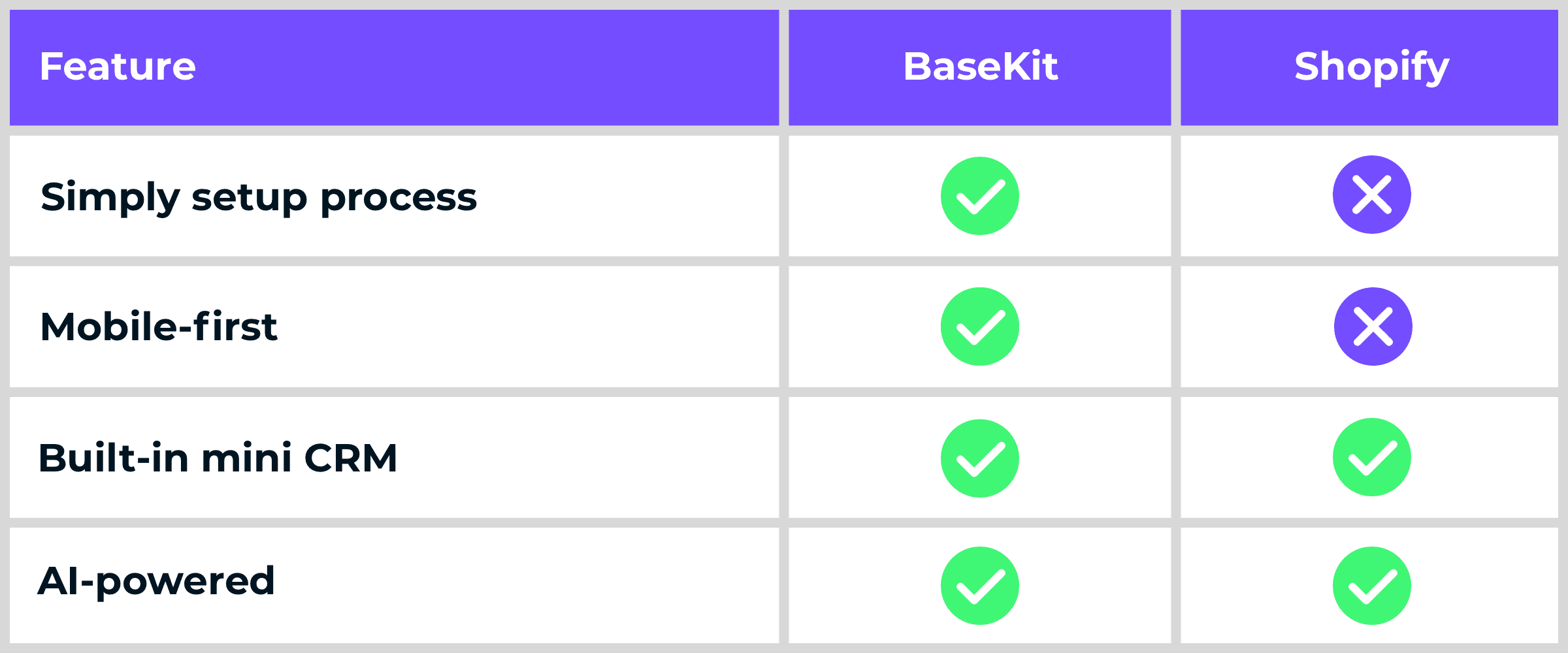Click BaseKit's green check for Simply setup process
Image resolution: width=1568 pixels, height=653 pixels.
(x=979, y=196)
